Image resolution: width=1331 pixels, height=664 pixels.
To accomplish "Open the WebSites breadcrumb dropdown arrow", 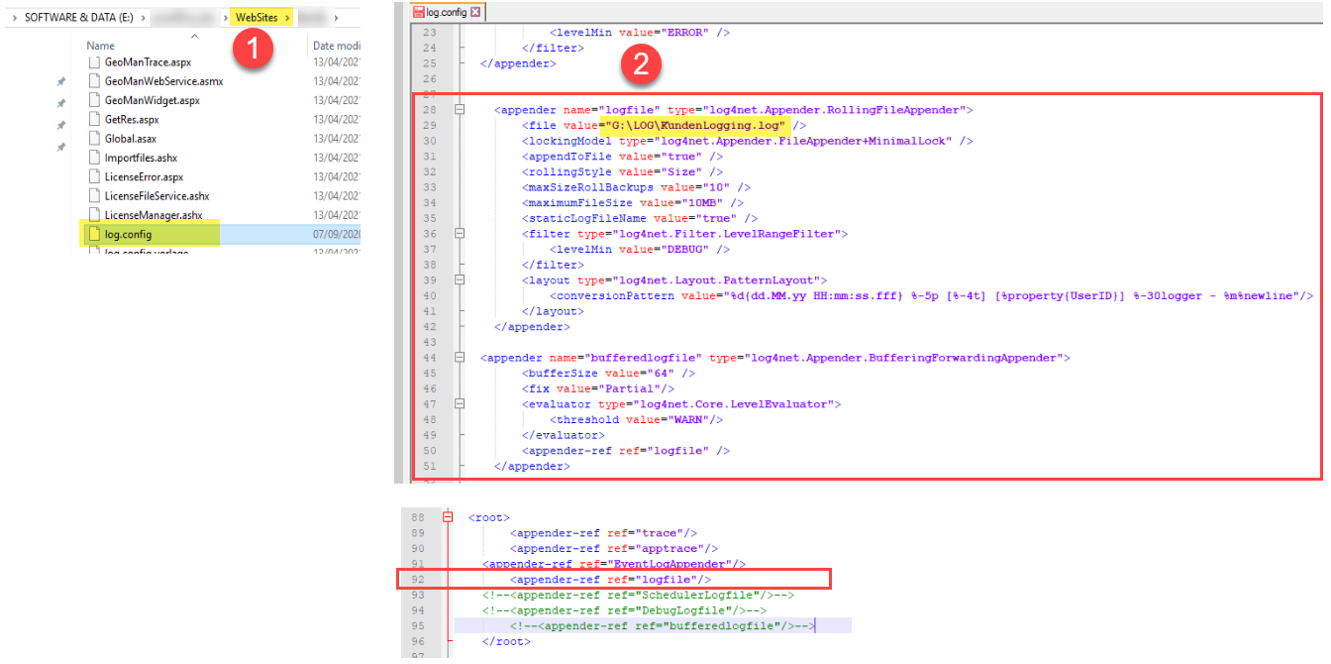I will click(288, 17).
